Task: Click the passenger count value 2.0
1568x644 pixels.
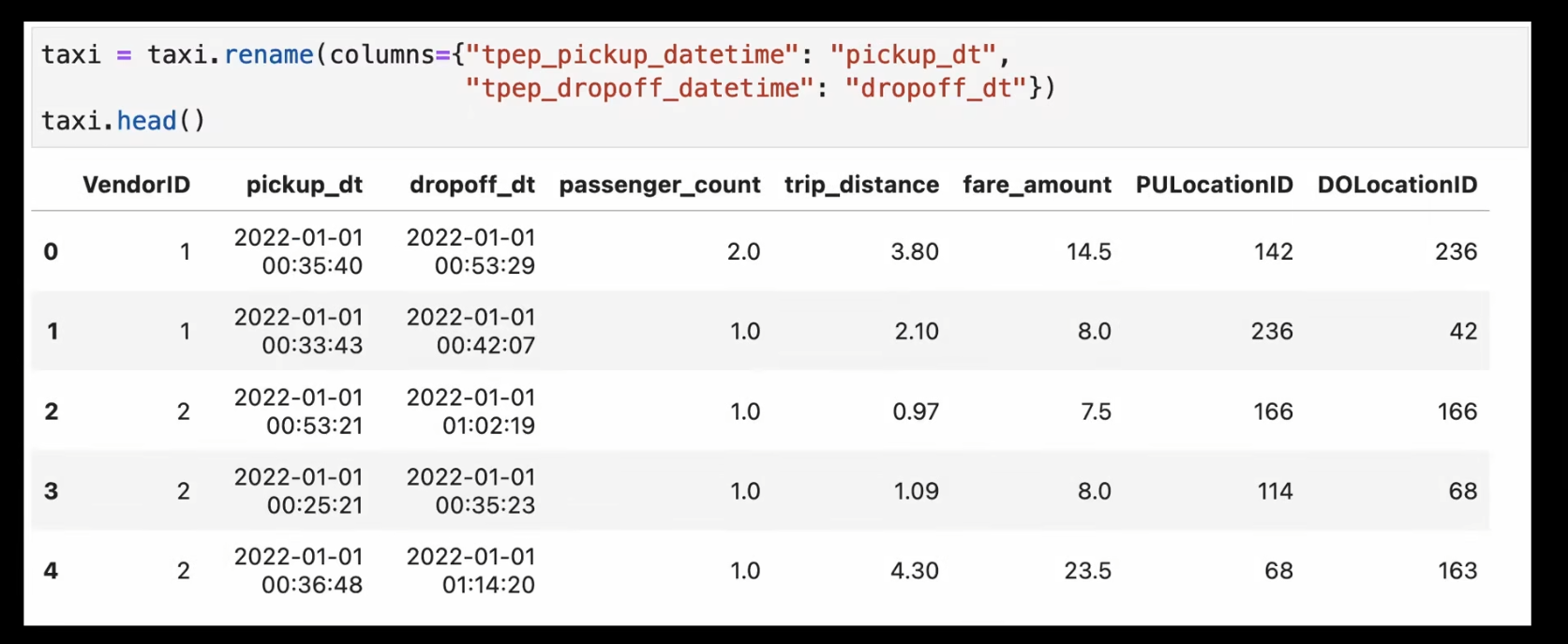Action: [x=743, y=251]
